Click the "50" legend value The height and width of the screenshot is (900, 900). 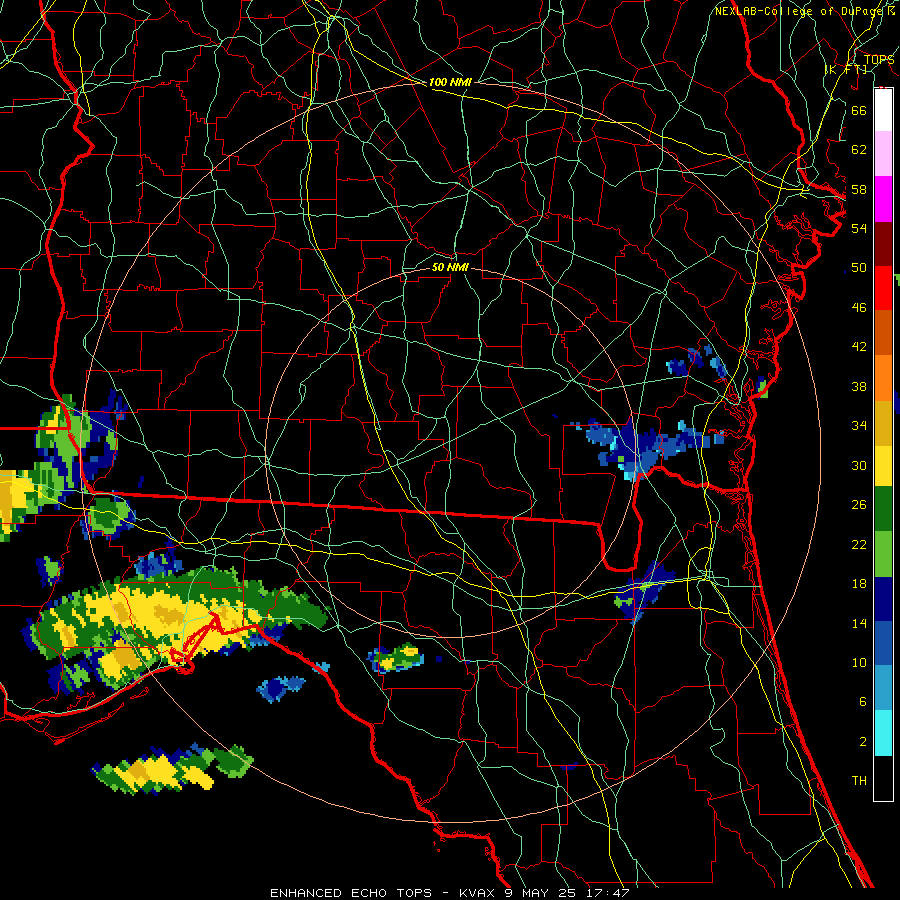(859, 268)
